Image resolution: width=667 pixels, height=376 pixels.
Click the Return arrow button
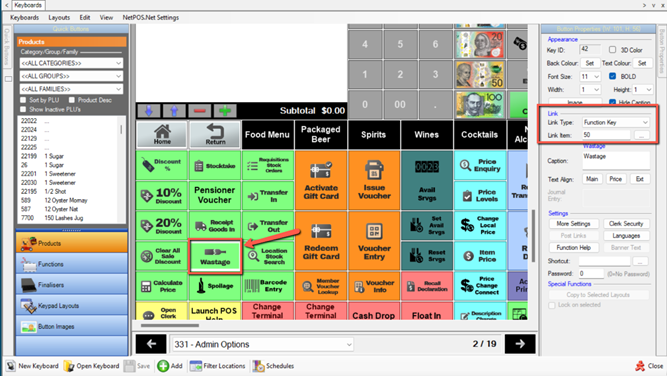click(x=215, y=134)
